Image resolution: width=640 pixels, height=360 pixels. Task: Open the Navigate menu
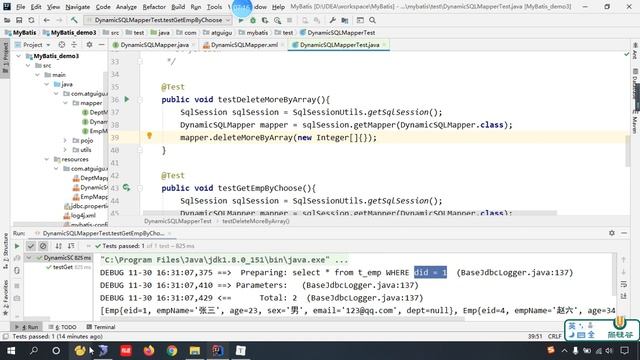pos(78,7)
